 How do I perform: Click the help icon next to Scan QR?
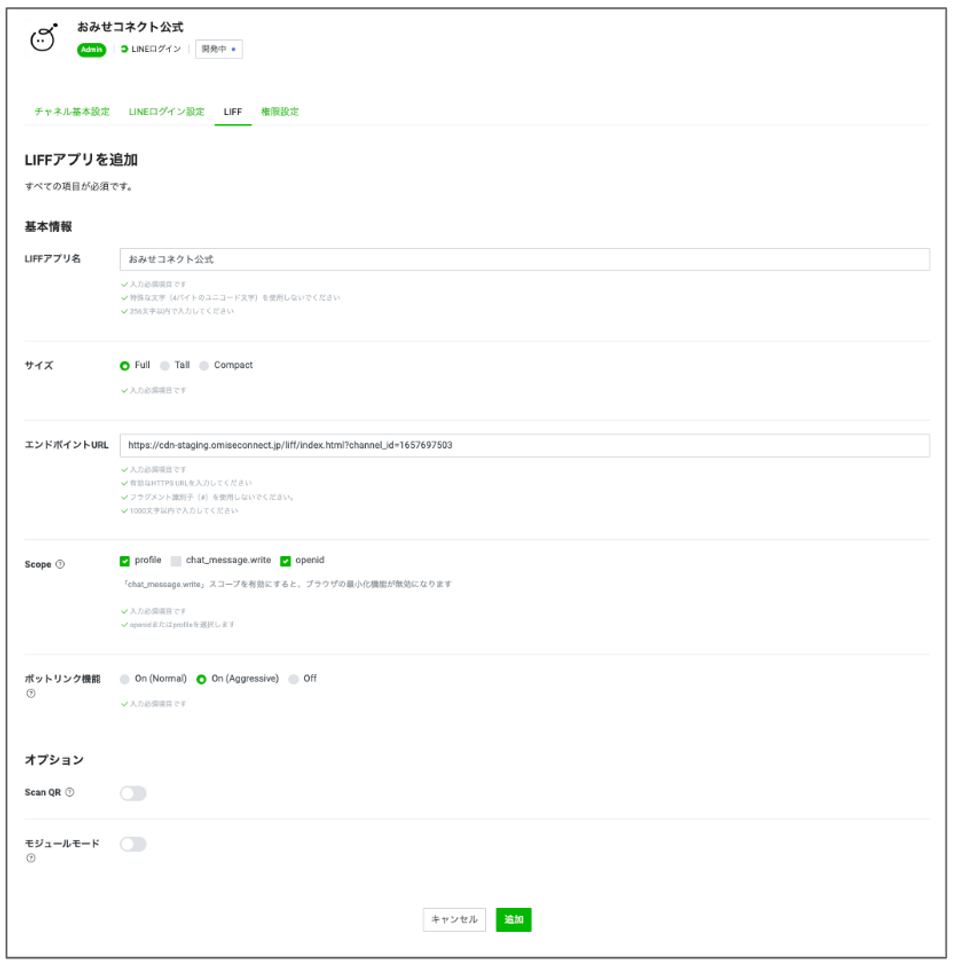[x=70, y=793]
